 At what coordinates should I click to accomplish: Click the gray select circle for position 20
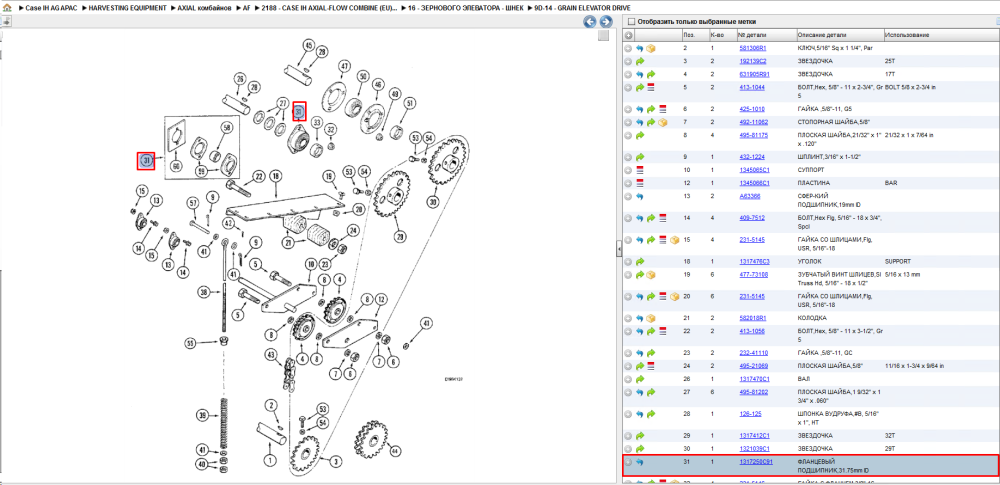(628, 297)
